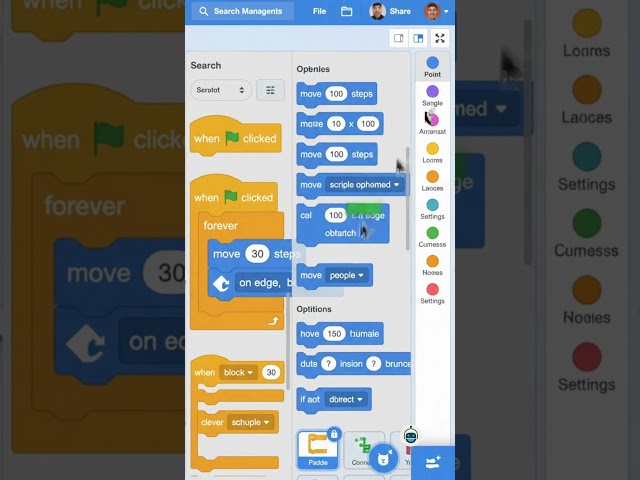Select the Laoces orange category
The image size is (640, 480).
coord(432,177)
